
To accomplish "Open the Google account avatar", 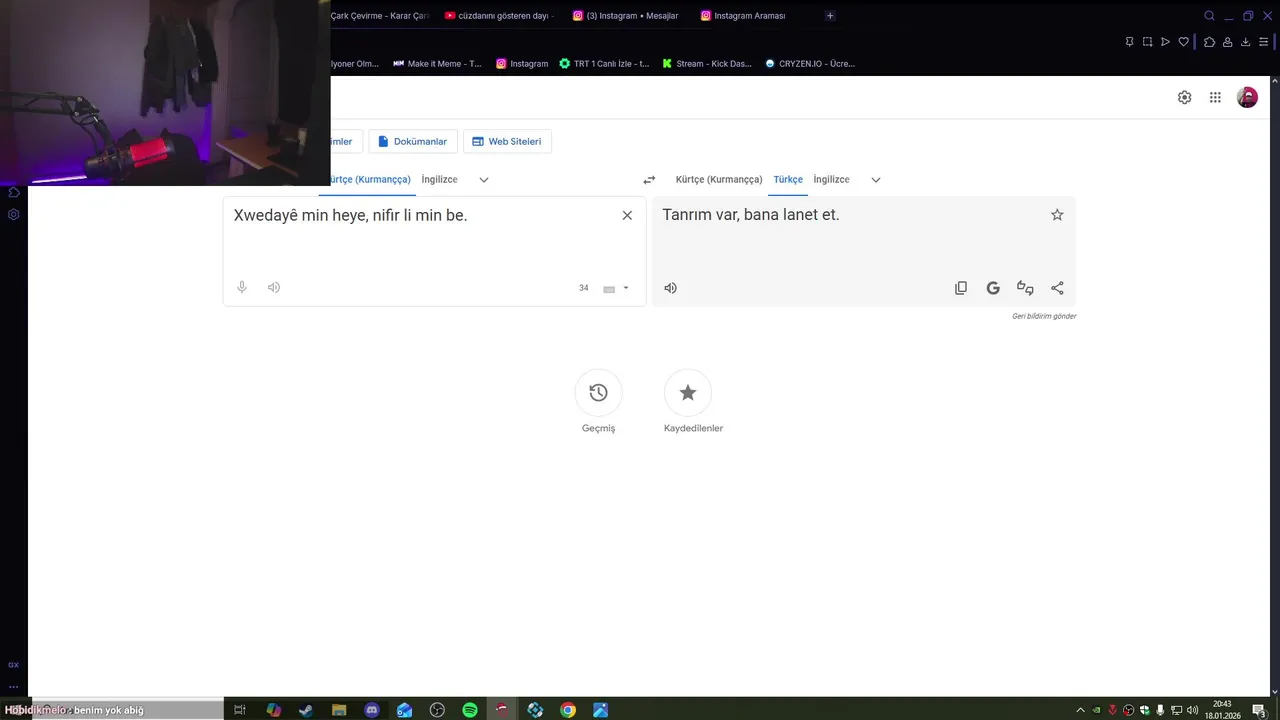I will 1247,97.
